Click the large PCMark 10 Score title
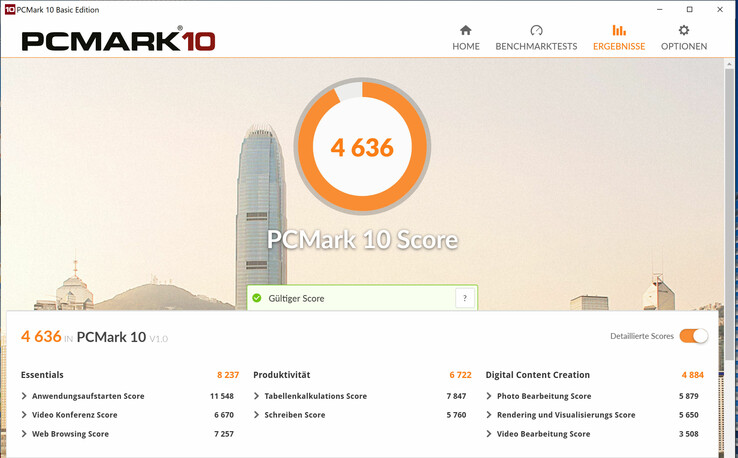The width and height of the screenshot is (738, 458). point(362,240)
